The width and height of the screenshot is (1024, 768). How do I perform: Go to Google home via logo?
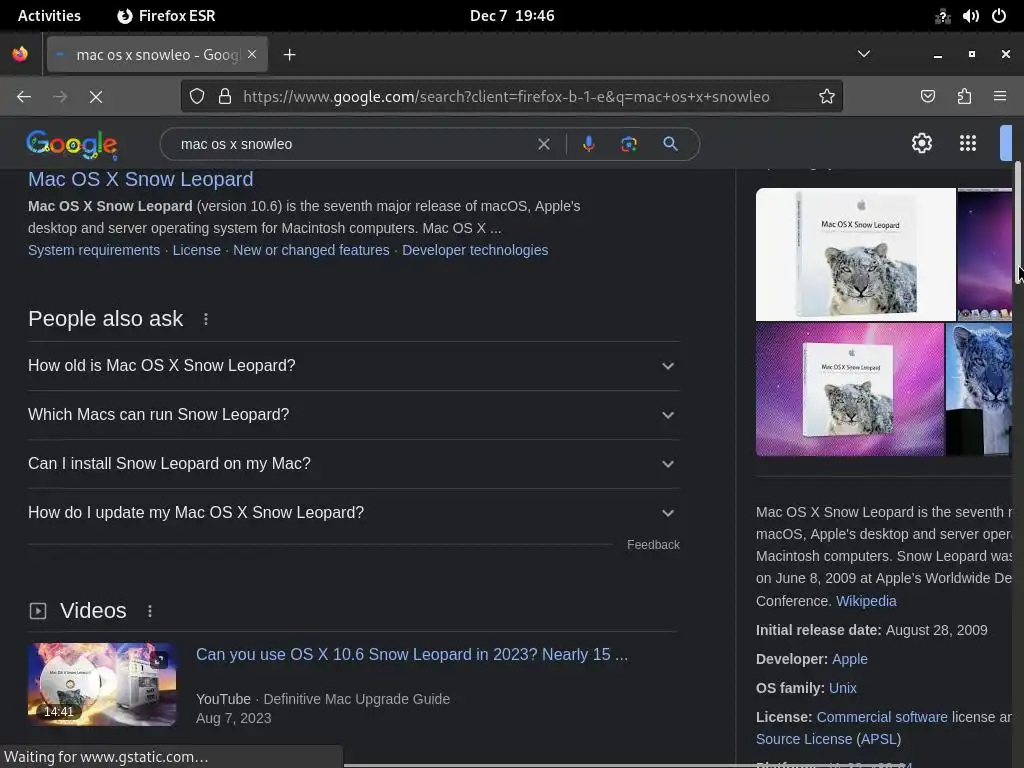point(72,144)
